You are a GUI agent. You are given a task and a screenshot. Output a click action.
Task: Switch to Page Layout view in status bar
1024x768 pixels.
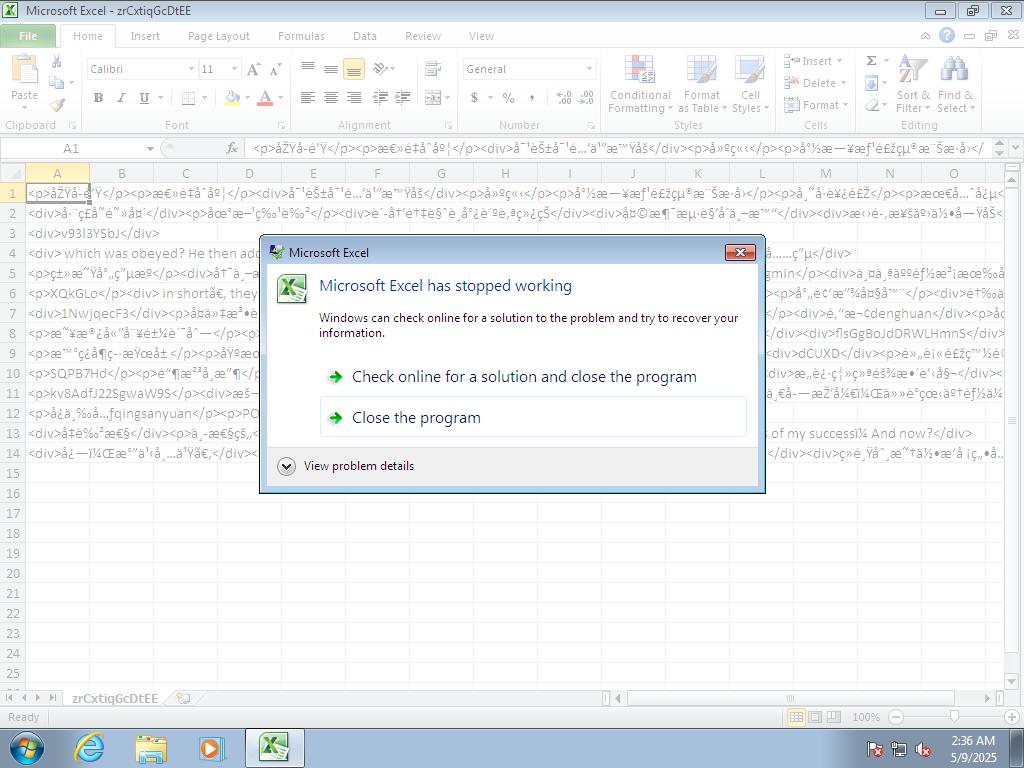[x=815, y=717]
